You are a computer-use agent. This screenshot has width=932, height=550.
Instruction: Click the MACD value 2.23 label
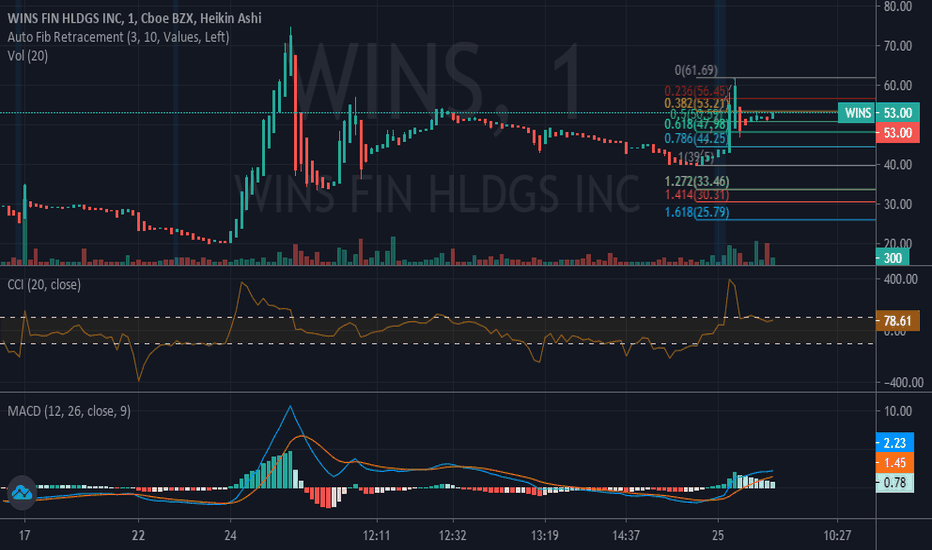895,443
